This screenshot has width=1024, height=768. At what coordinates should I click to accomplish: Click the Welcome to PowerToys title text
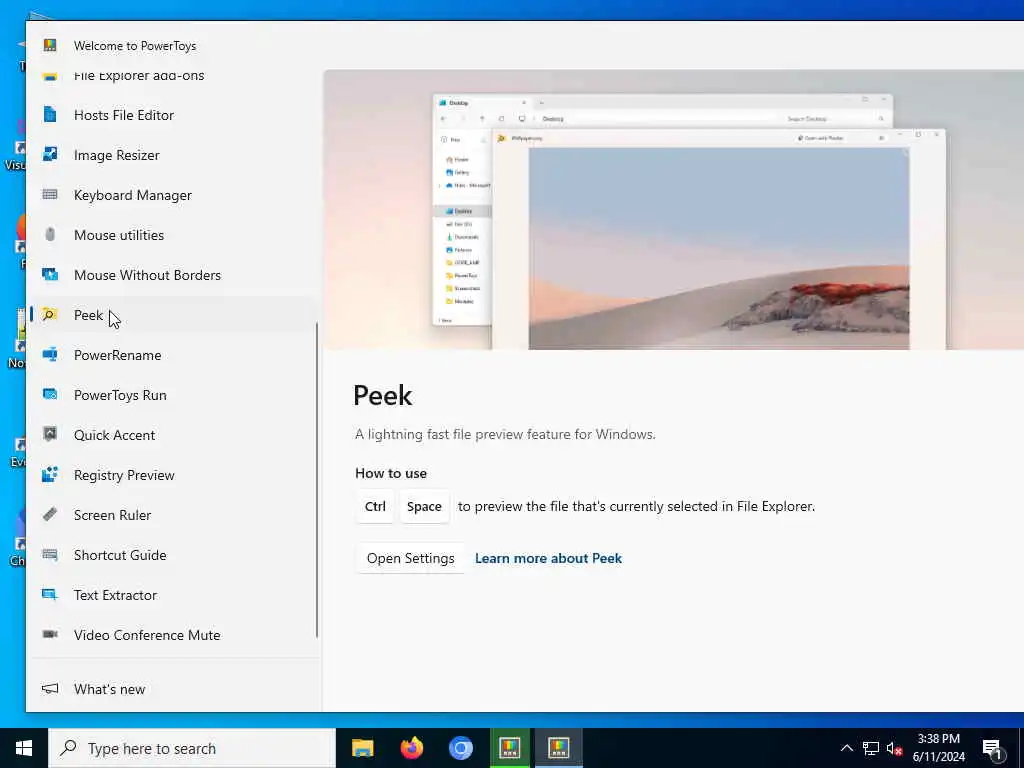135,46
